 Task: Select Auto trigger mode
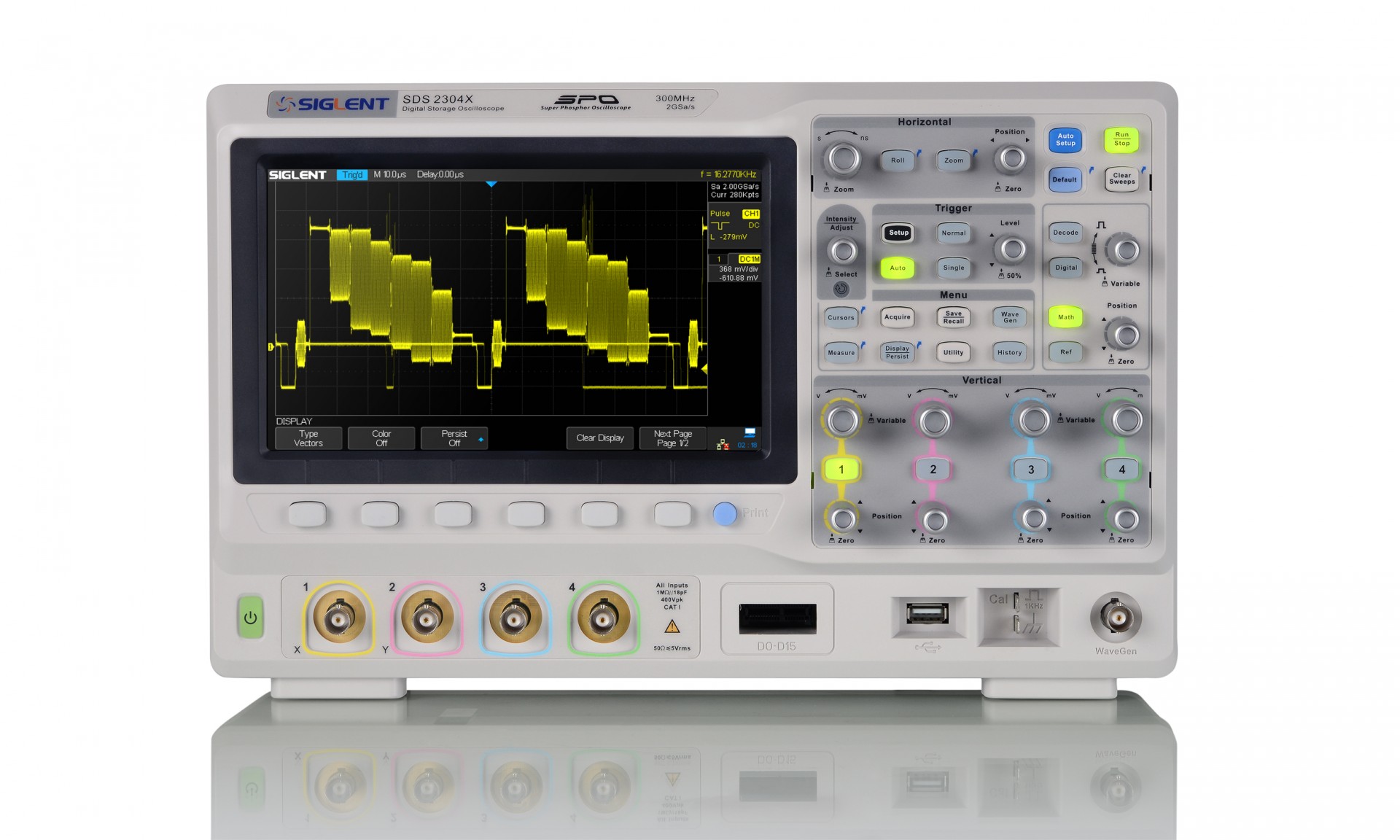point(898,268)
